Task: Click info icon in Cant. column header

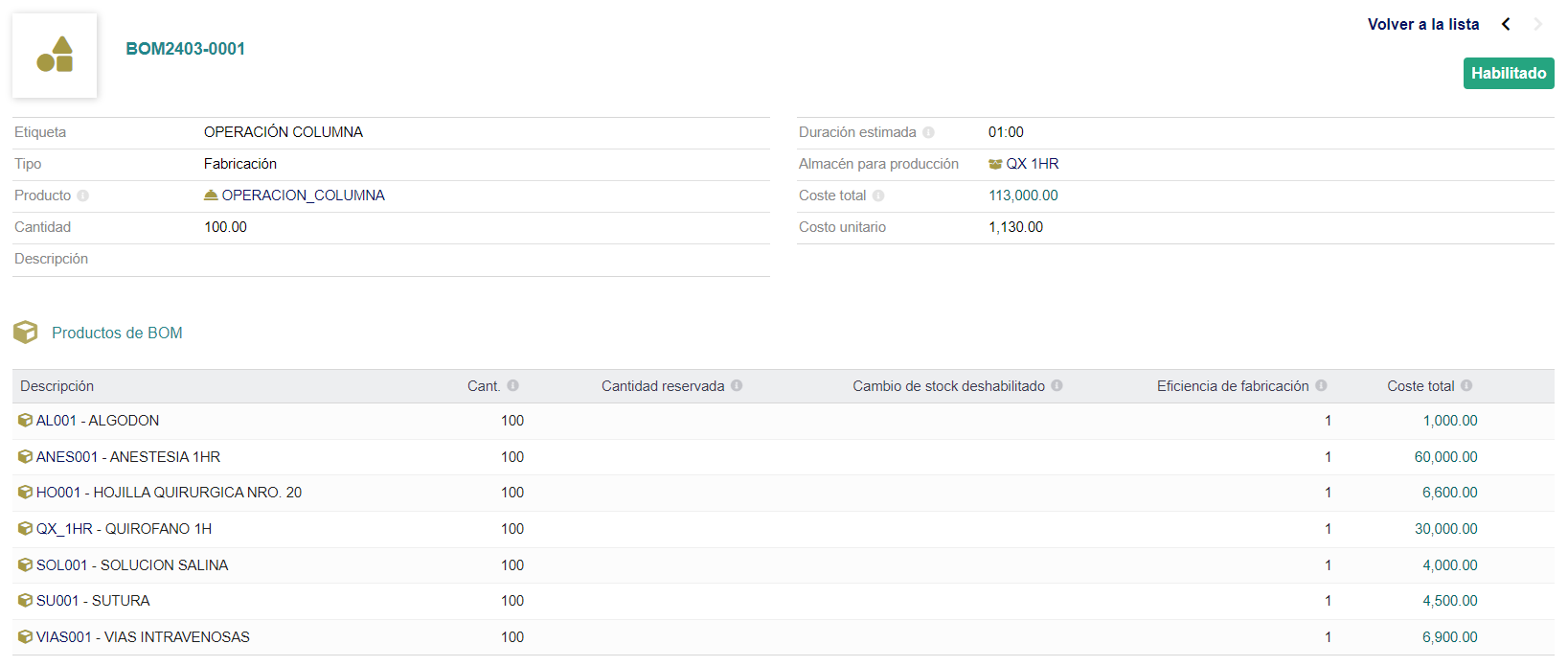Action: pyautogui.click(x=513, y=385)
